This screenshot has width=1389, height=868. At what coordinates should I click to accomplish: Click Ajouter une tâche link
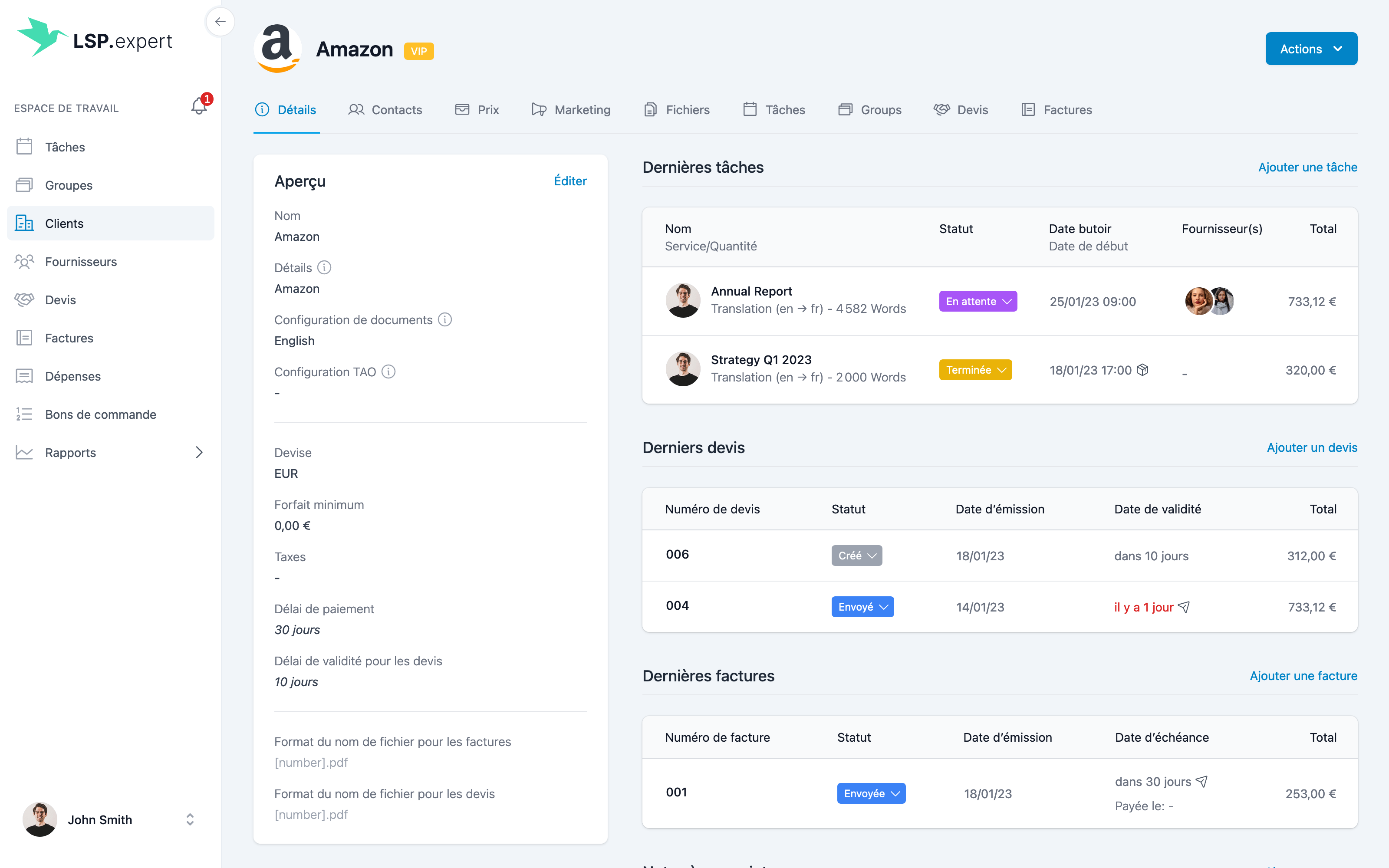tap(1307, 167)
